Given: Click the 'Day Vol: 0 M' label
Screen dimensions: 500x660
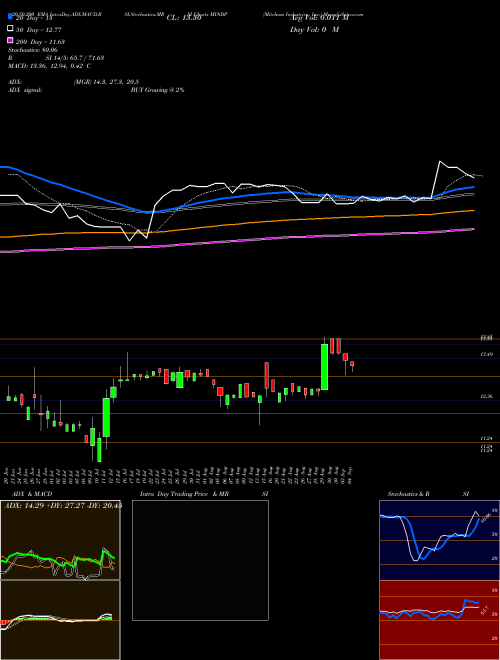Looking at the screenshot, I should point(314,29).
